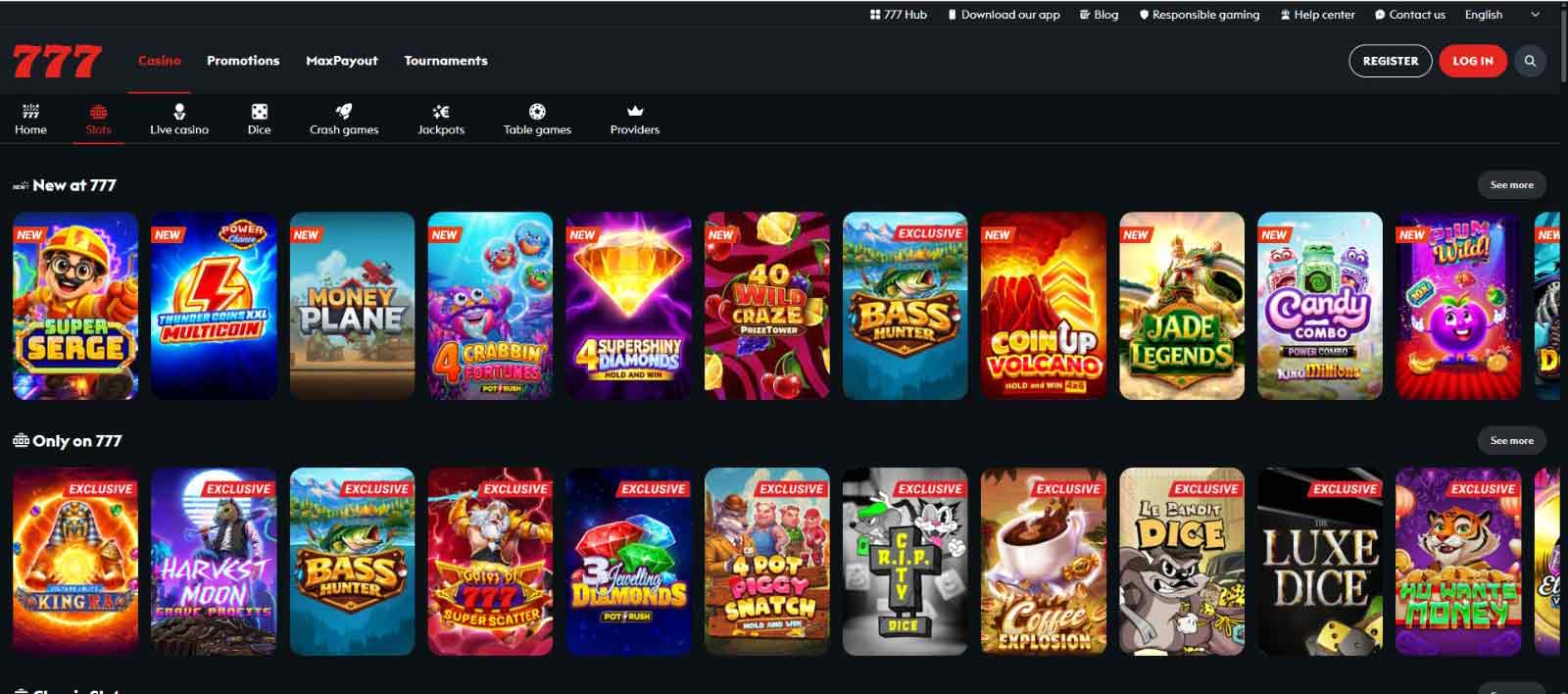
Task: Open the Home category icon
Action: (30, 111)
